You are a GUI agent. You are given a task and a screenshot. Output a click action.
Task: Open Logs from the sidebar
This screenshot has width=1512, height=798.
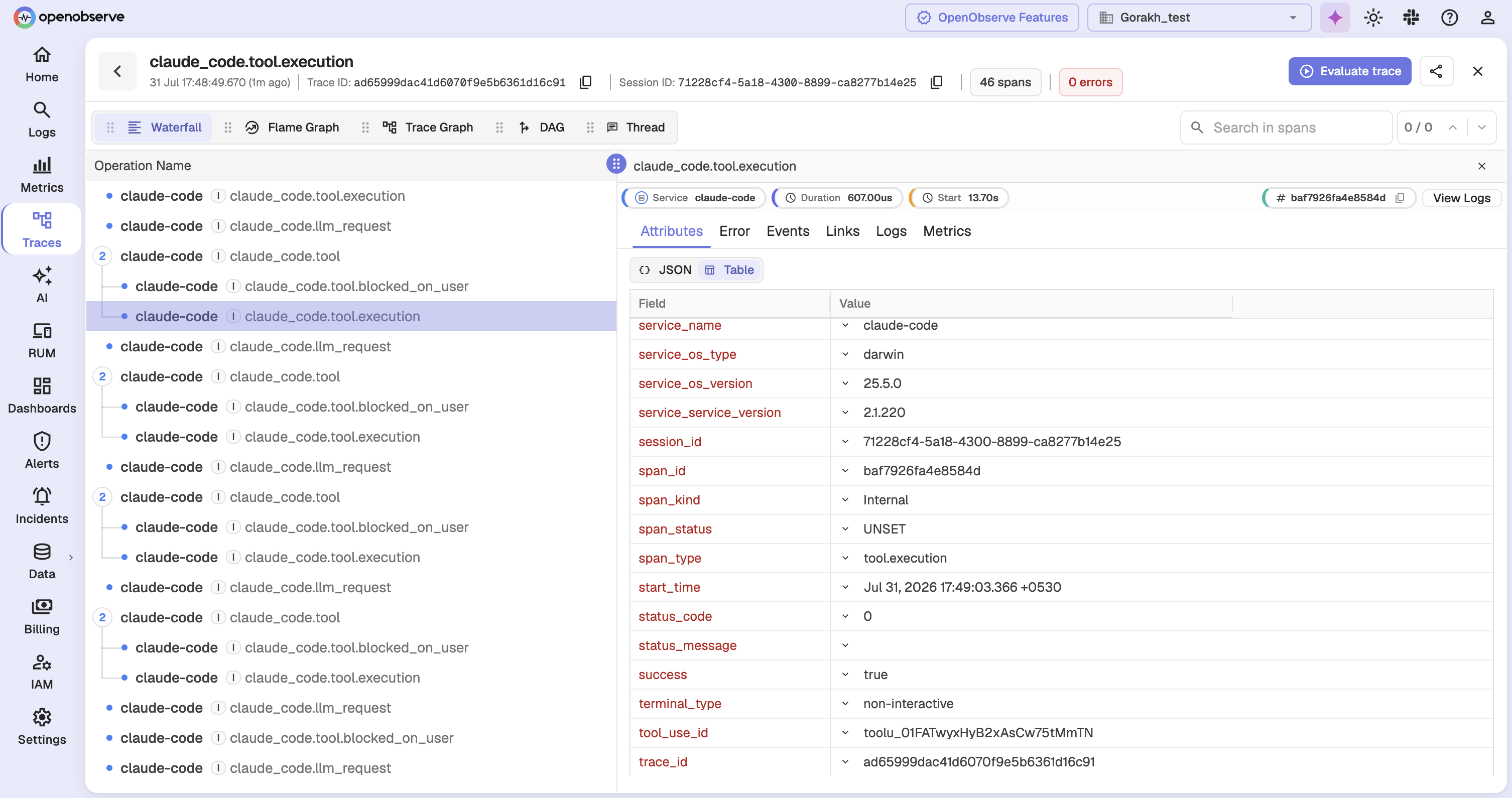(x=42, y=119)
